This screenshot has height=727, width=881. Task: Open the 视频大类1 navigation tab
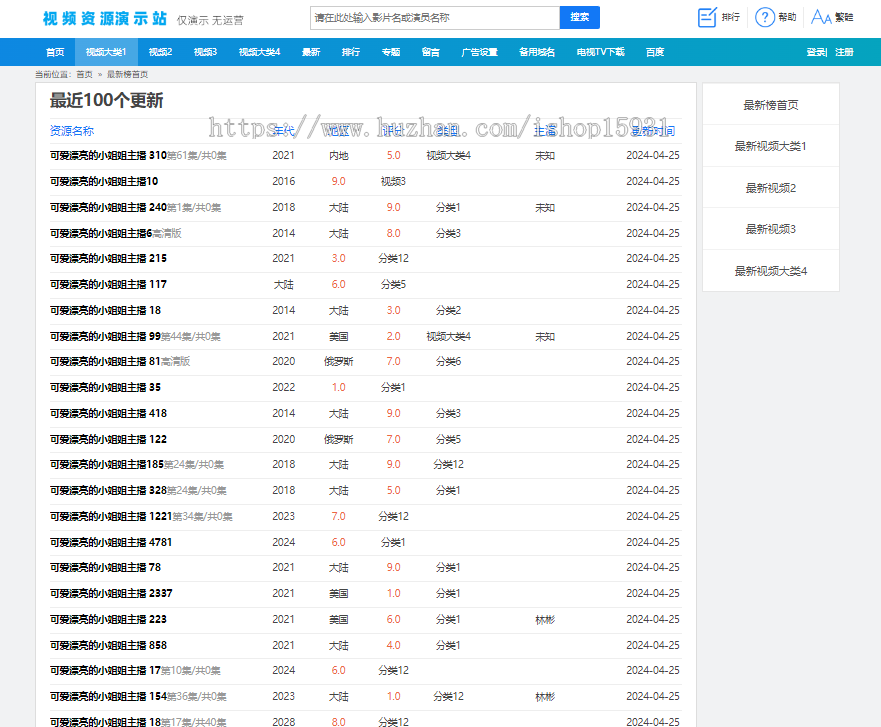coord(106,52)
